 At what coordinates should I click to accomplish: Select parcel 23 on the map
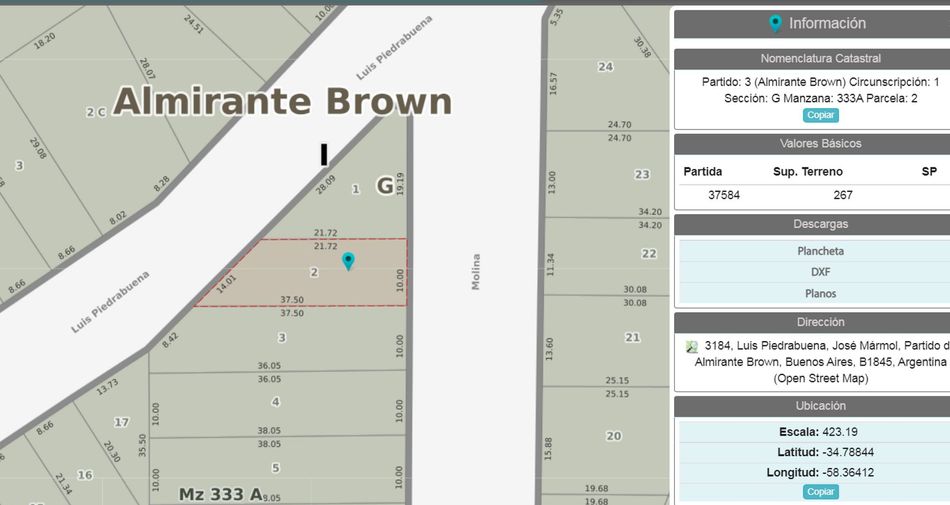(x=642, y=174)
